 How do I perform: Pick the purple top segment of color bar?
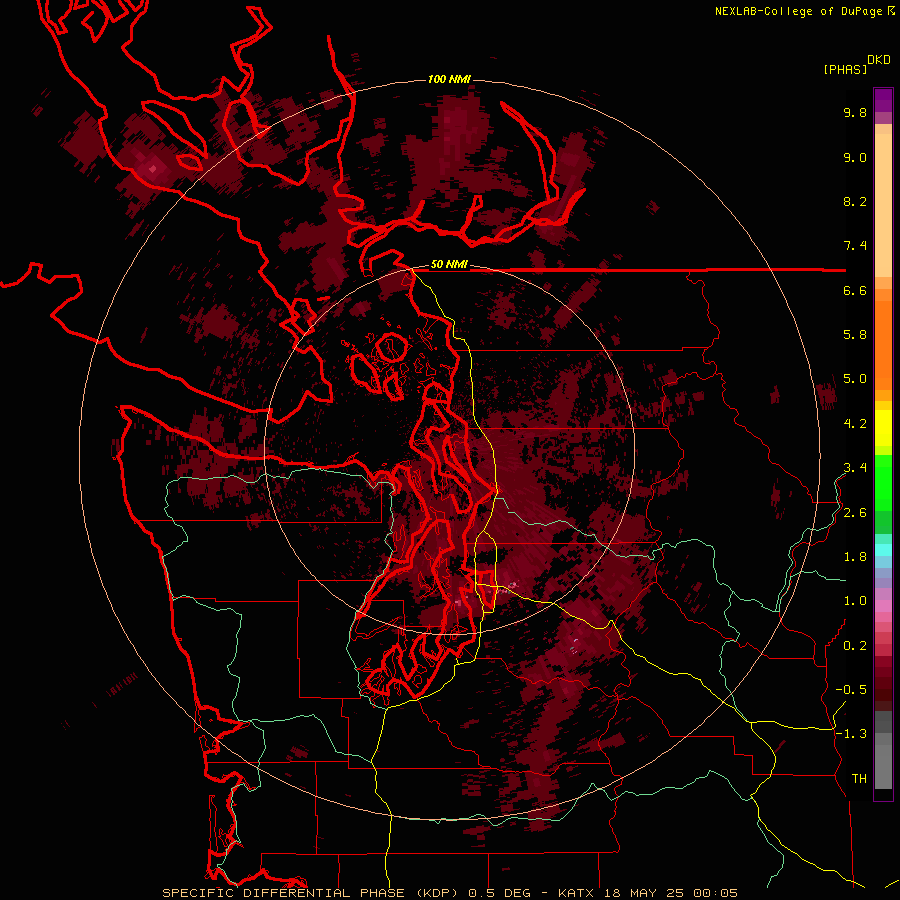point(883,100)
